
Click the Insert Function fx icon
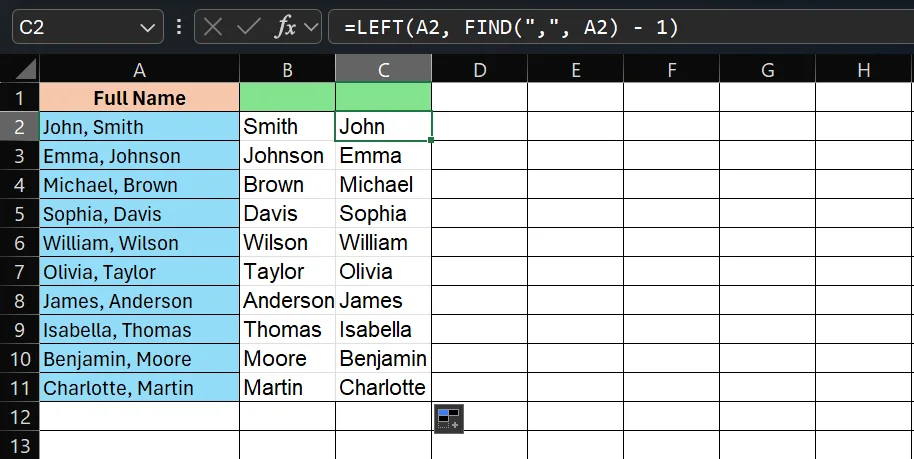(x=285, y=27)
